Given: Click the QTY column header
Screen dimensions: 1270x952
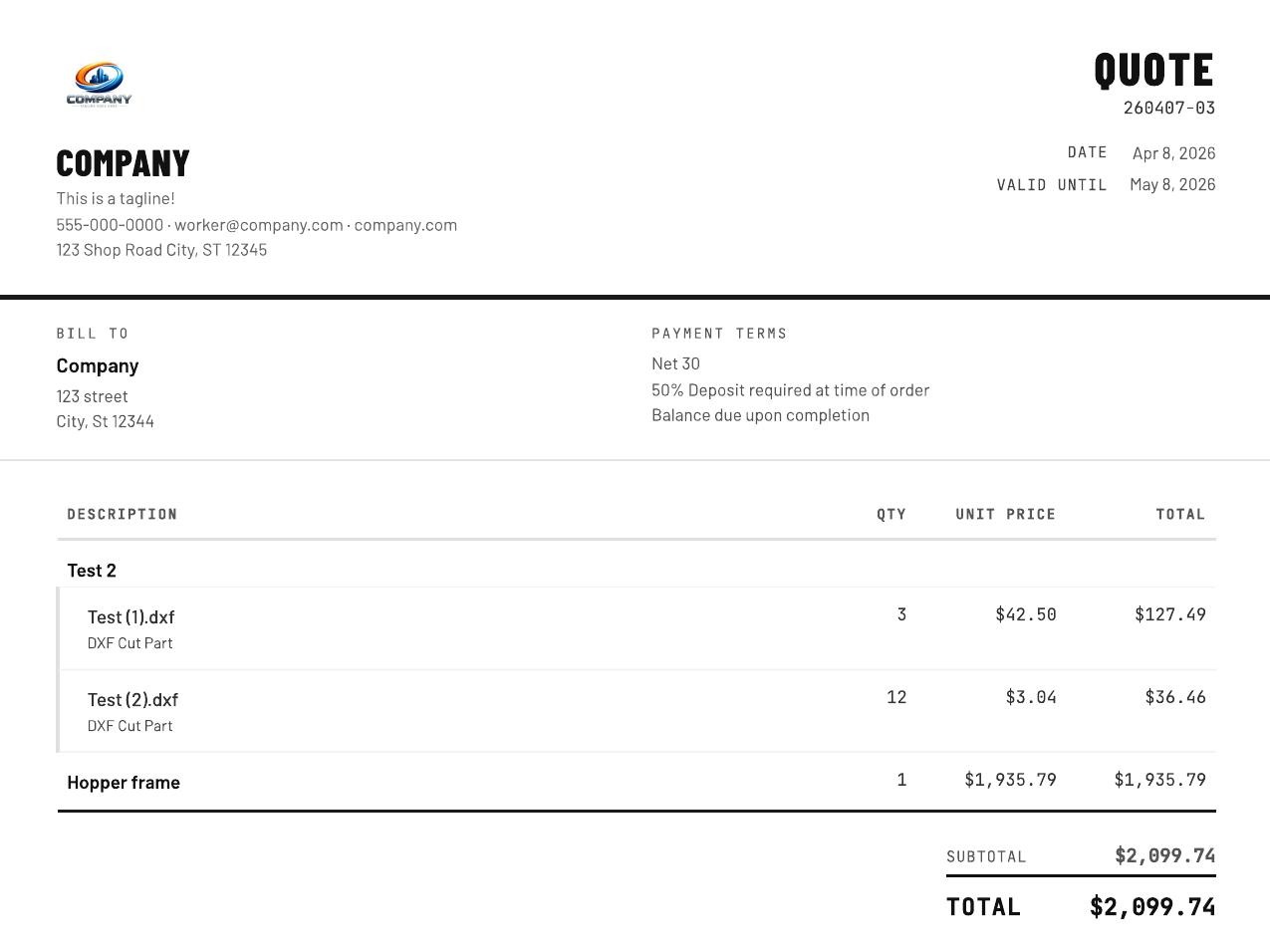Looking at the screenshot, I should tap(890, 515).
